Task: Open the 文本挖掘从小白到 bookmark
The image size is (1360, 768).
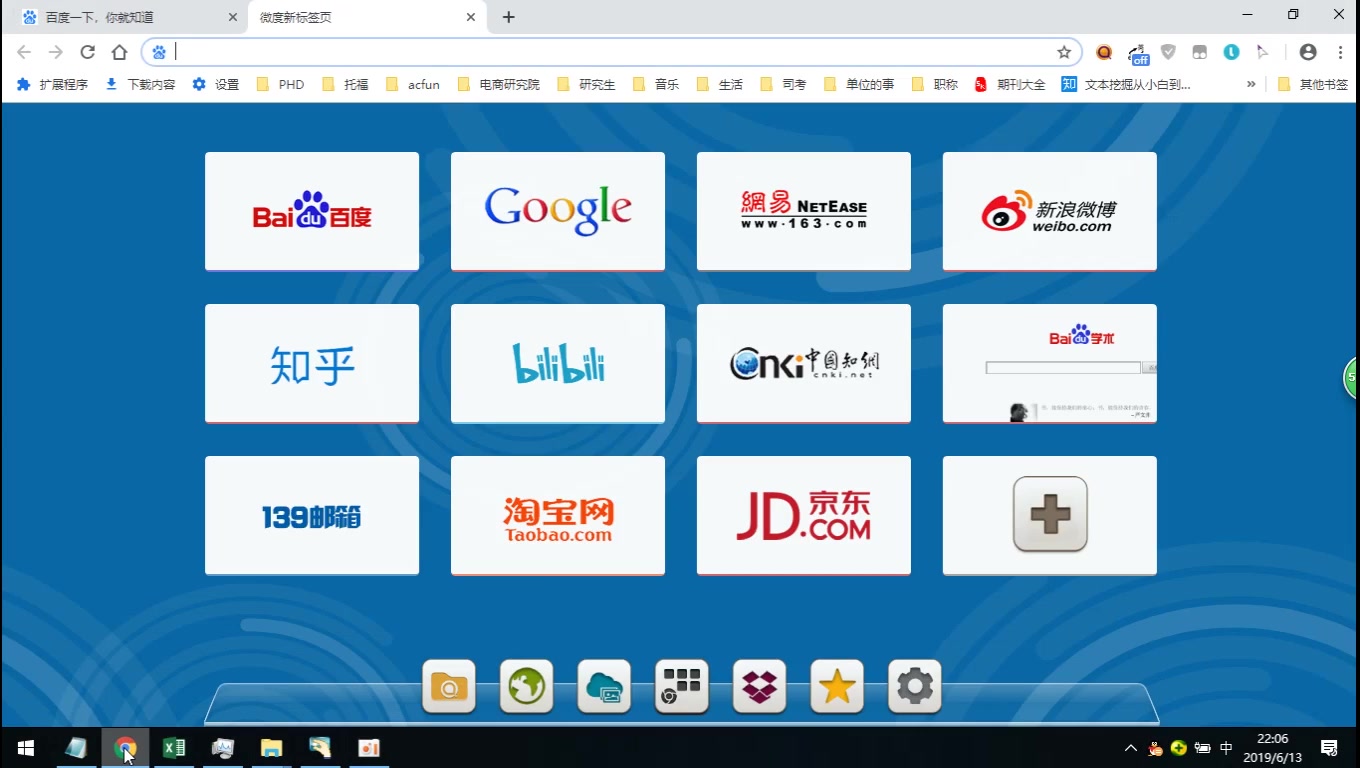Action: [x=1126, y=84]
